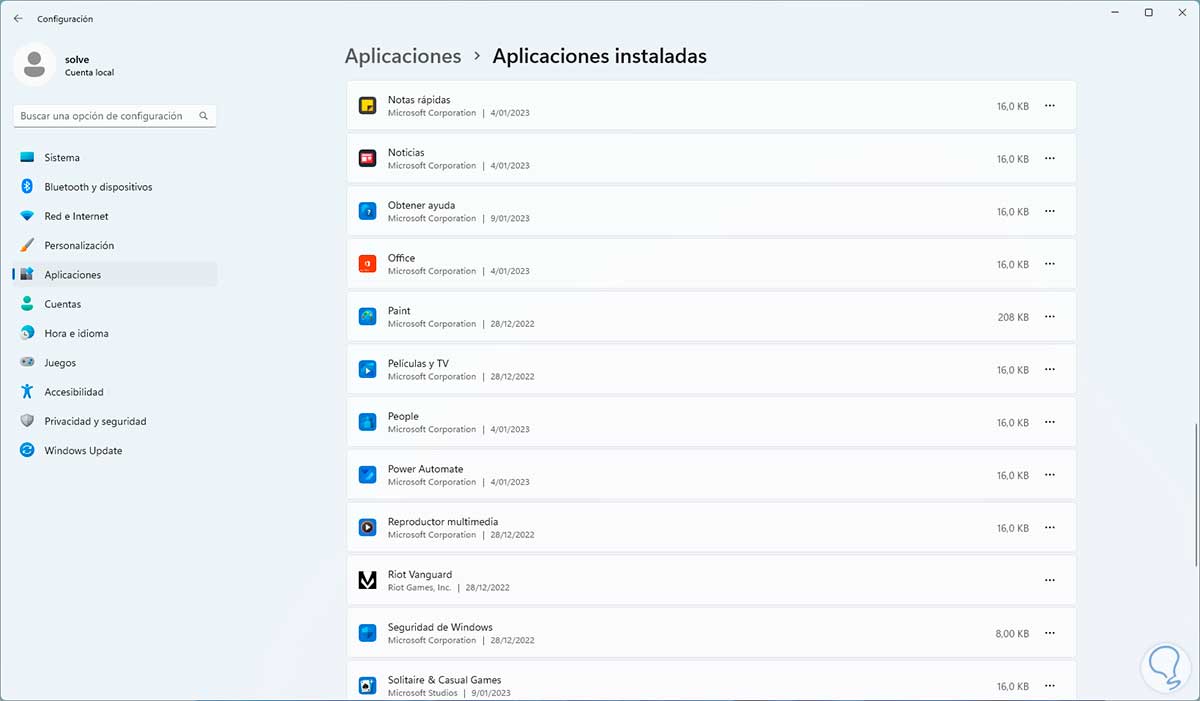Open the three-dot menu for Riot Vanguard
Viewport: 1200px width, 701px height.
[x=1050, y=581]
